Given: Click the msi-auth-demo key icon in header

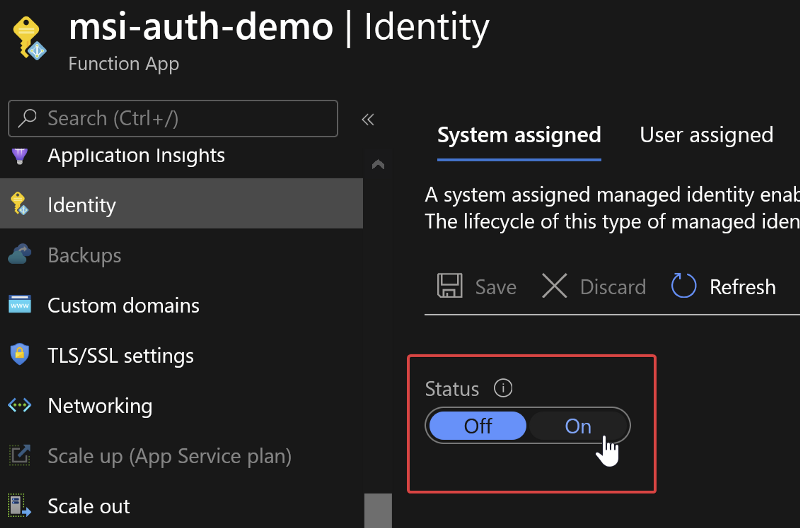Looking at the screenshot, I should [x=29, y=38].
